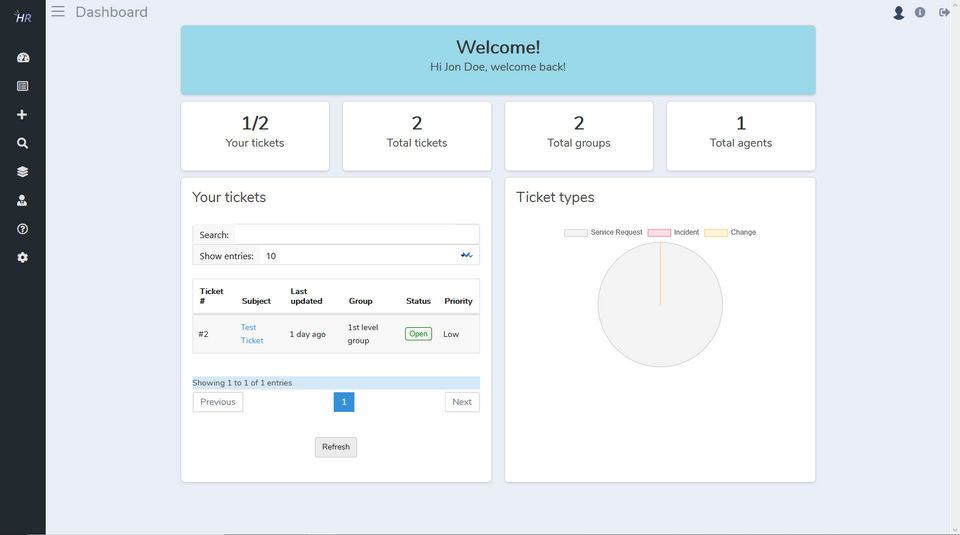960x535 pixels.
Task: Toggle the Incident legend swatch
Action: coord(659,233)
